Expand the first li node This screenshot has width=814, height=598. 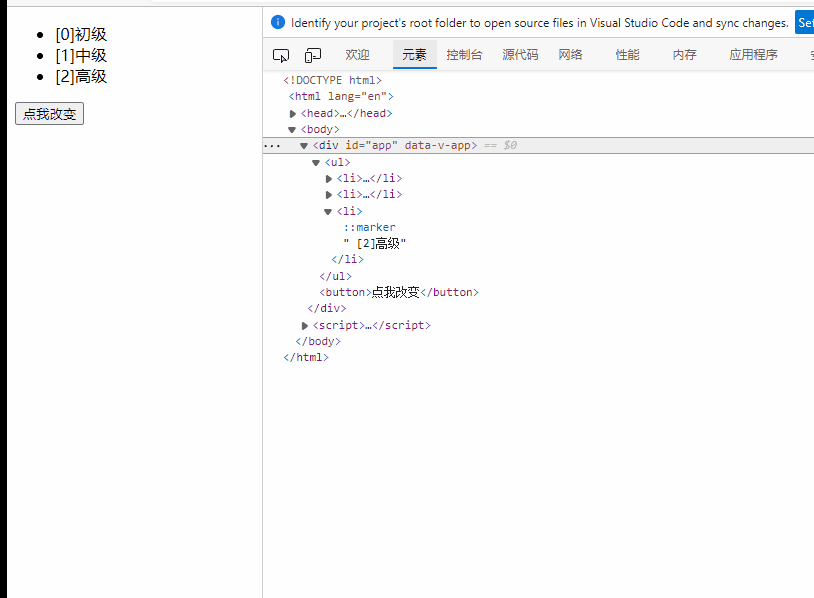[x=329, y=179]
